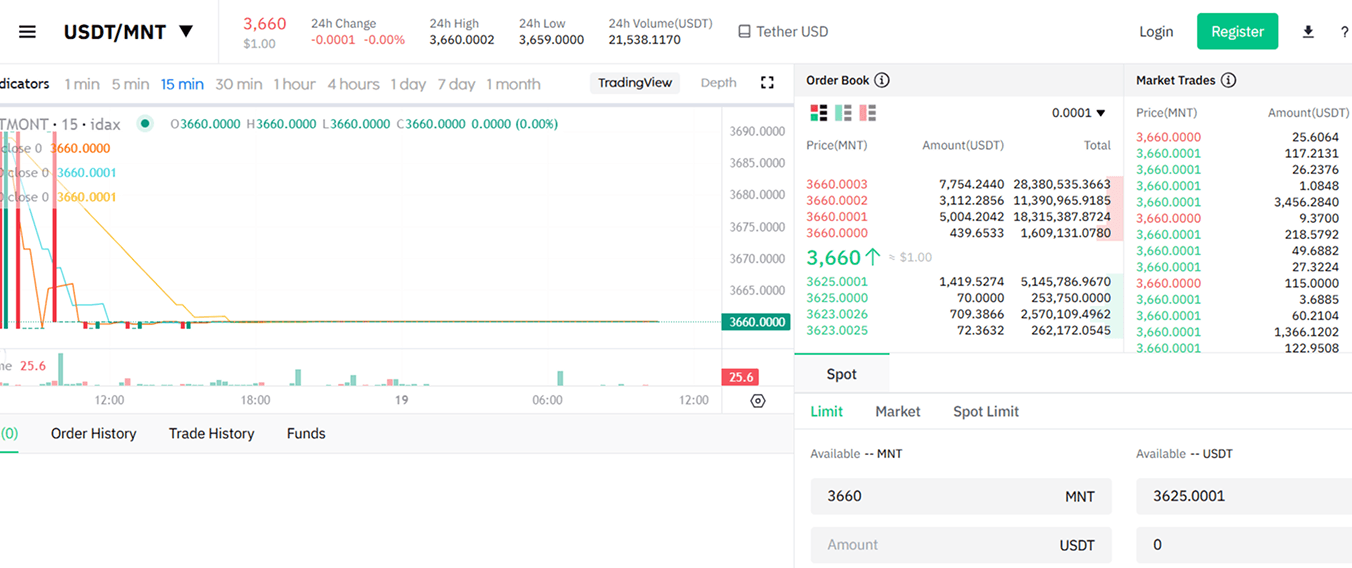This screenshot has height=568, width=1352.
Task: Click ask price 3660.0003 in order book
Action: (837, 185)
